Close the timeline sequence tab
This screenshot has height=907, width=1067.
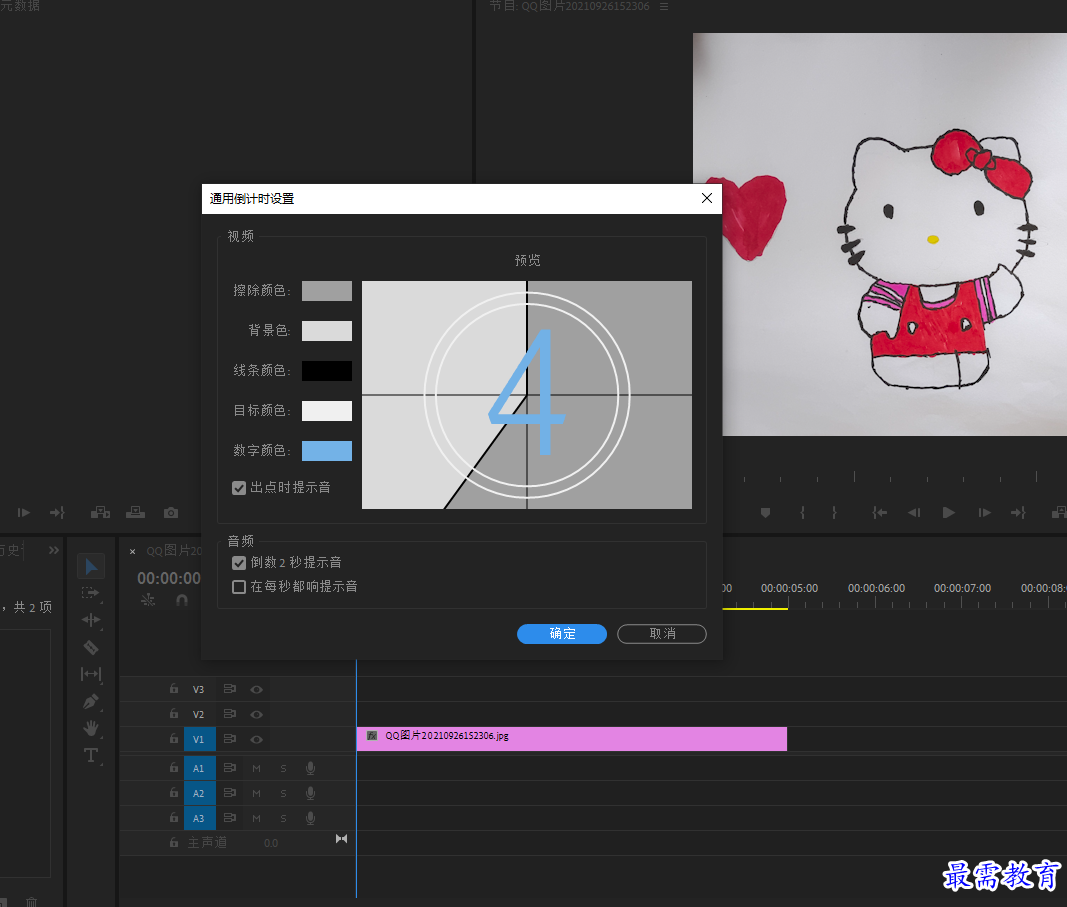pos(133,552)
